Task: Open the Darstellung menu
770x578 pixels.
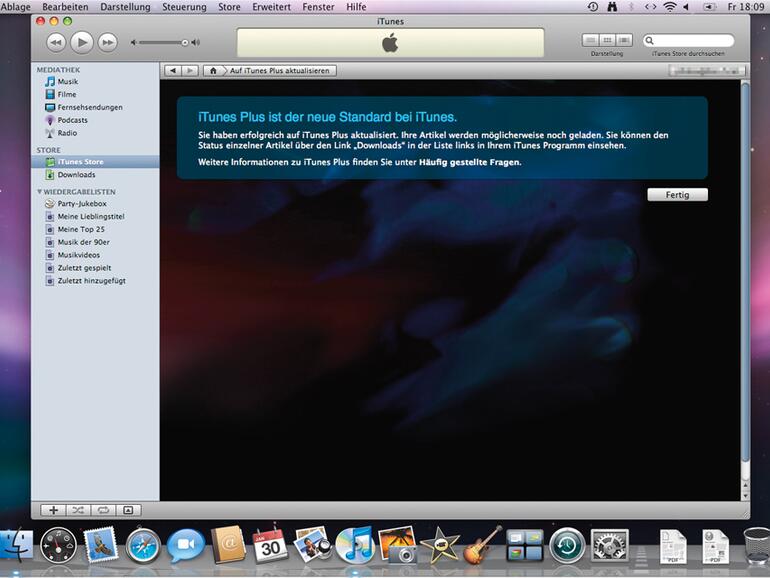Action: 125,7
